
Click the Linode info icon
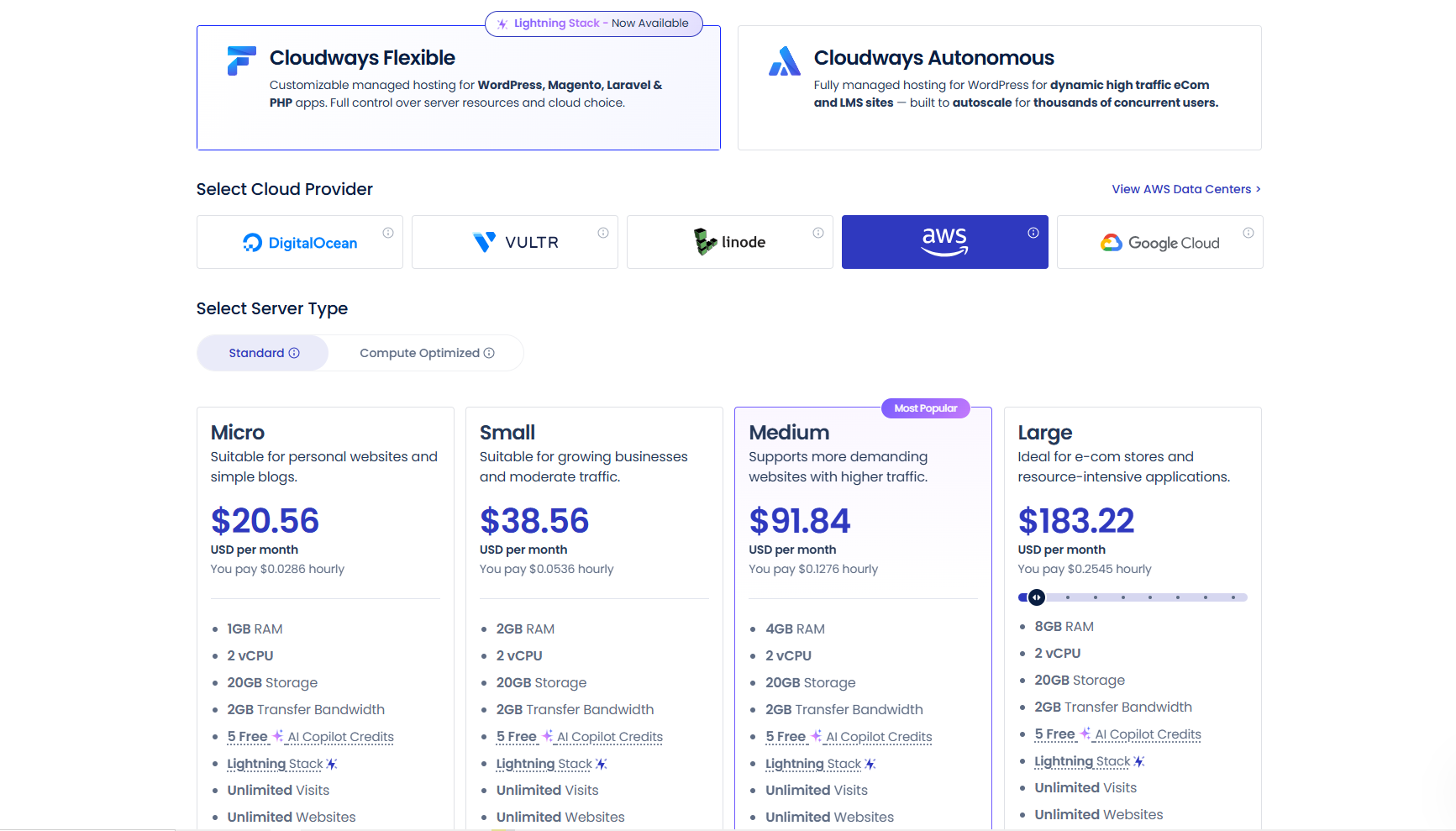click(x=818, y=233)
